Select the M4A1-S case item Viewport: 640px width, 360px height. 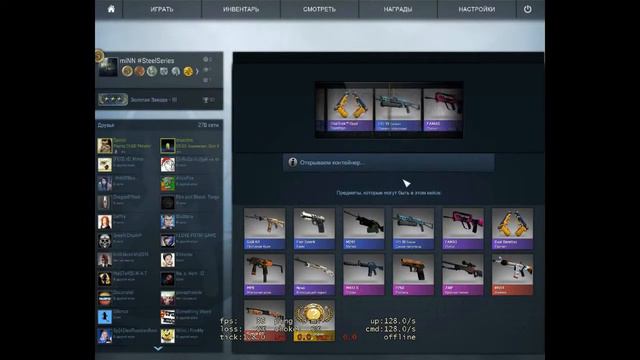tap(364, 275)
